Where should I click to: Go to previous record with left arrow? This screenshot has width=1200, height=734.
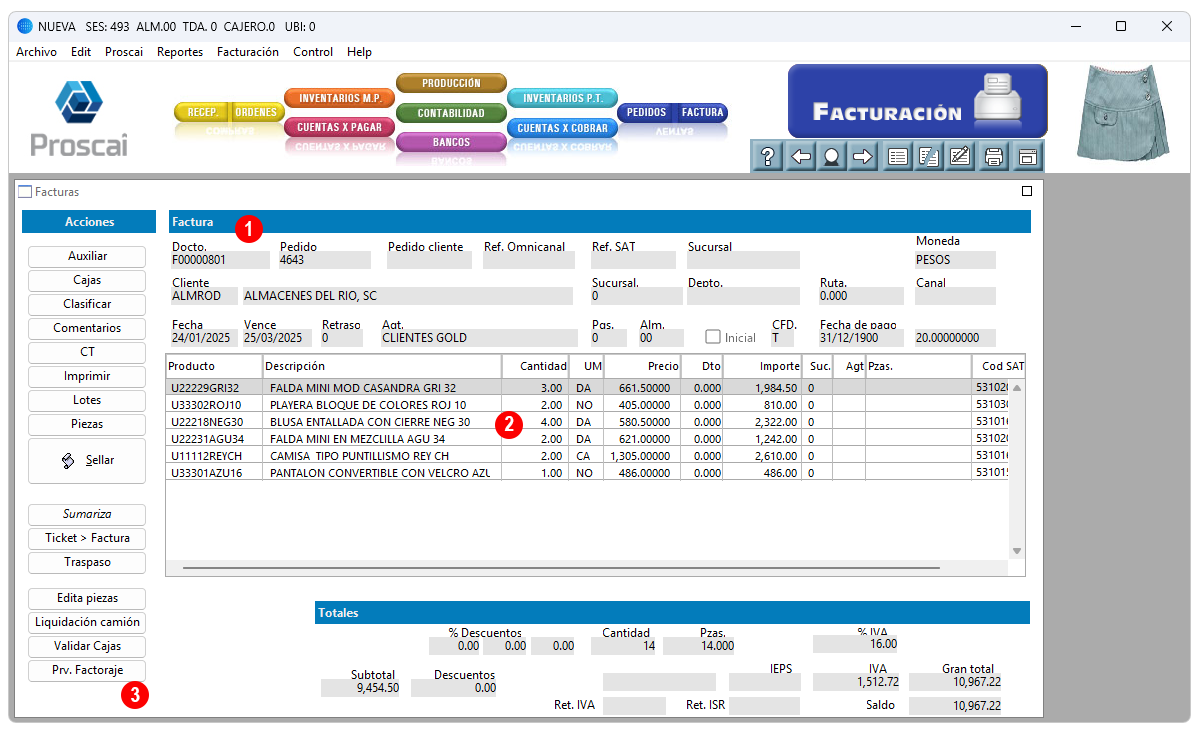[x=800, y=157]
